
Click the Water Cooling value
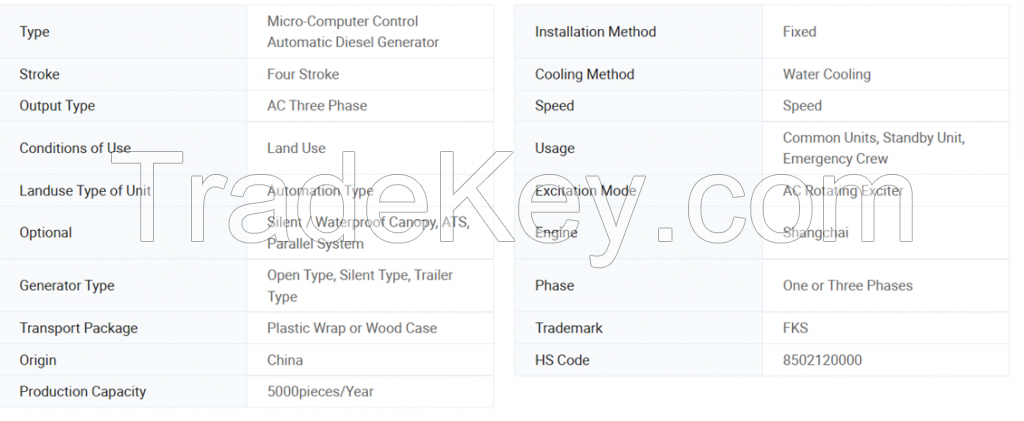click(x=827, y=74)
